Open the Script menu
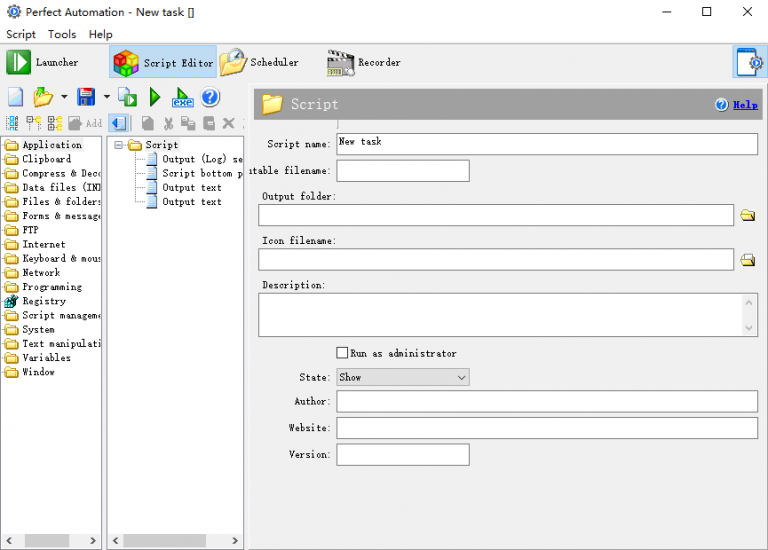The height and width of the screenshot is (550, 768). [x=21, y=34]
